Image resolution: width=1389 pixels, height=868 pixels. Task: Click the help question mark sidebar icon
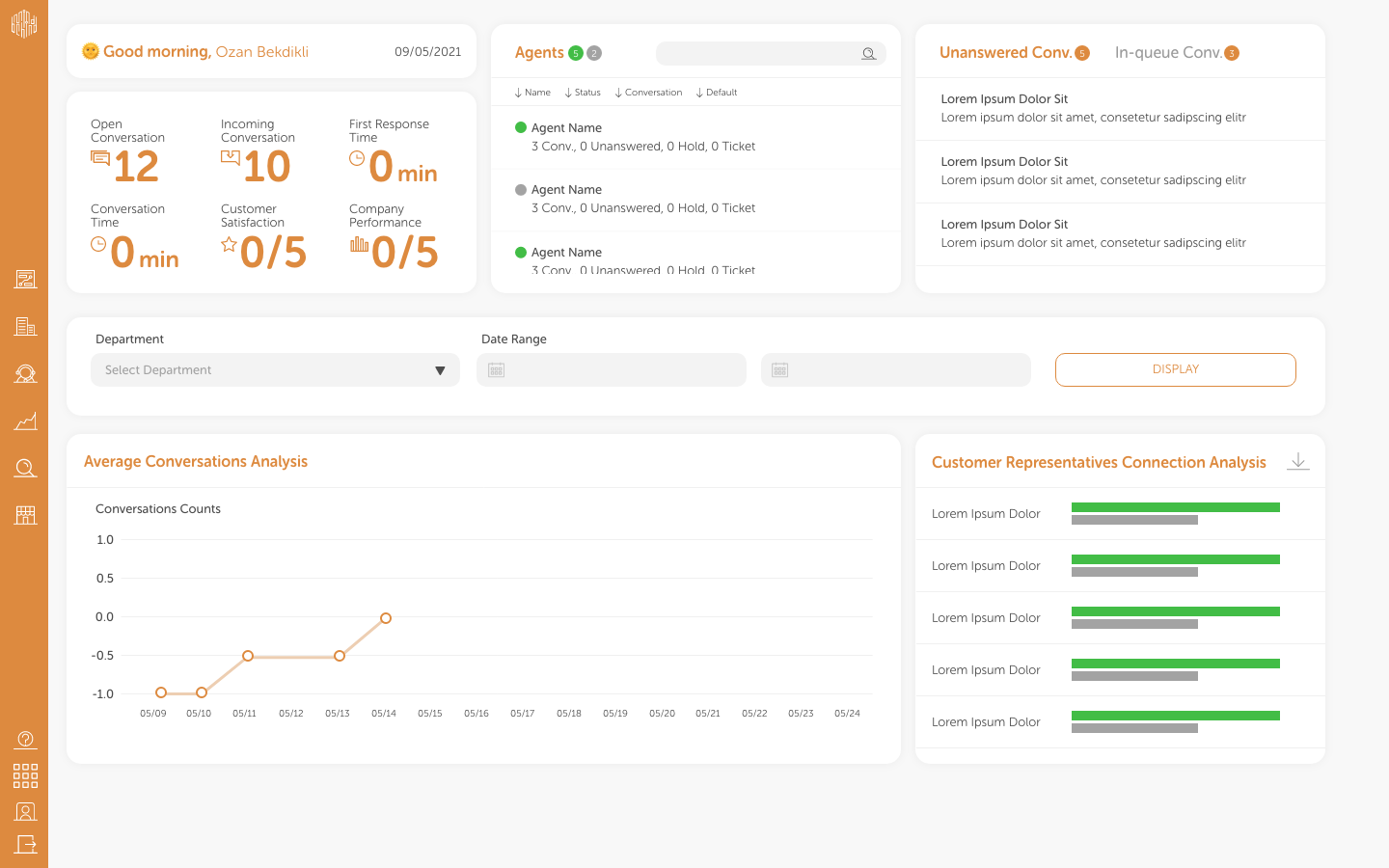(25, 740)
